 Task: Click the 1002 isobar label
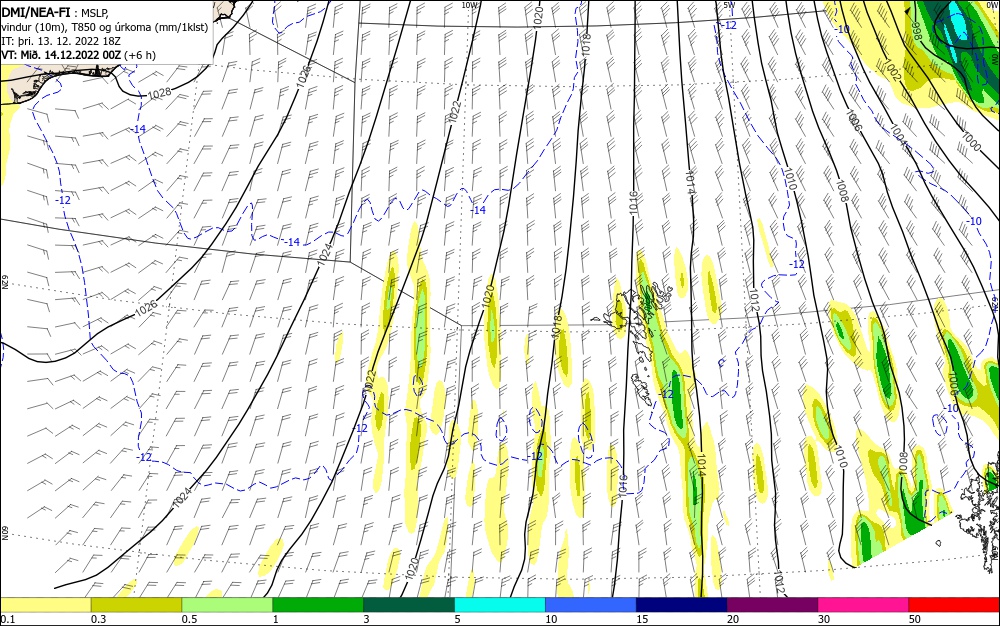tap(892, 72)
